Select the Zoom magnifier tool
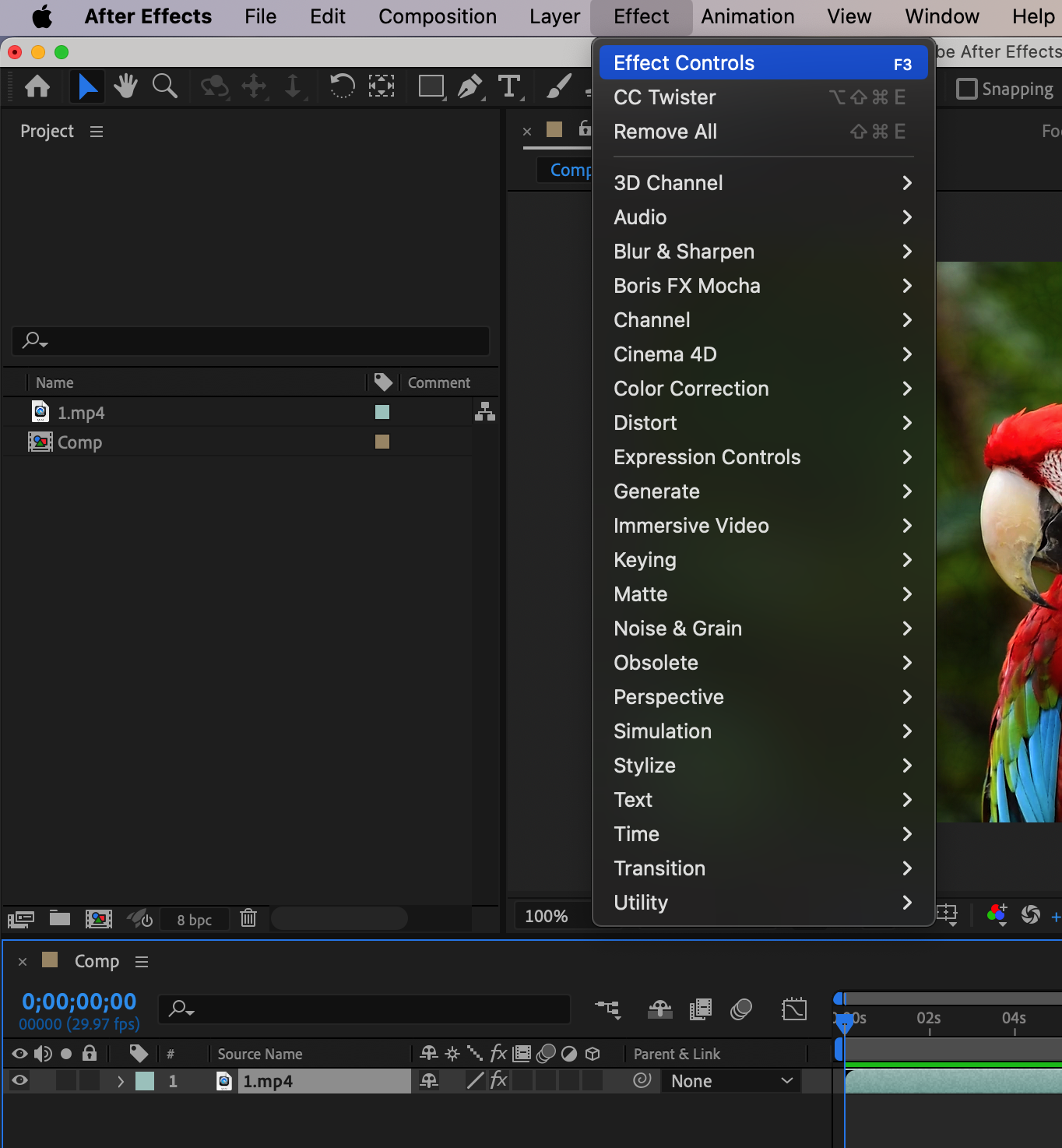This screenshot has width=1062, height=1148. coord(164,86)
